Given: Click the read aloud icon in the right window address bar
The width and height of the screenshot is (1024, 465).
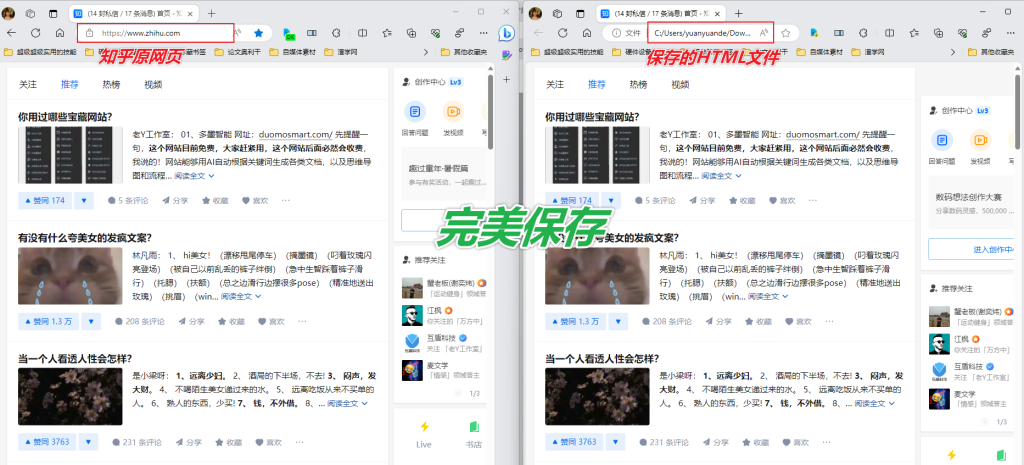Looking at the screenshot, I should point(763,33).
